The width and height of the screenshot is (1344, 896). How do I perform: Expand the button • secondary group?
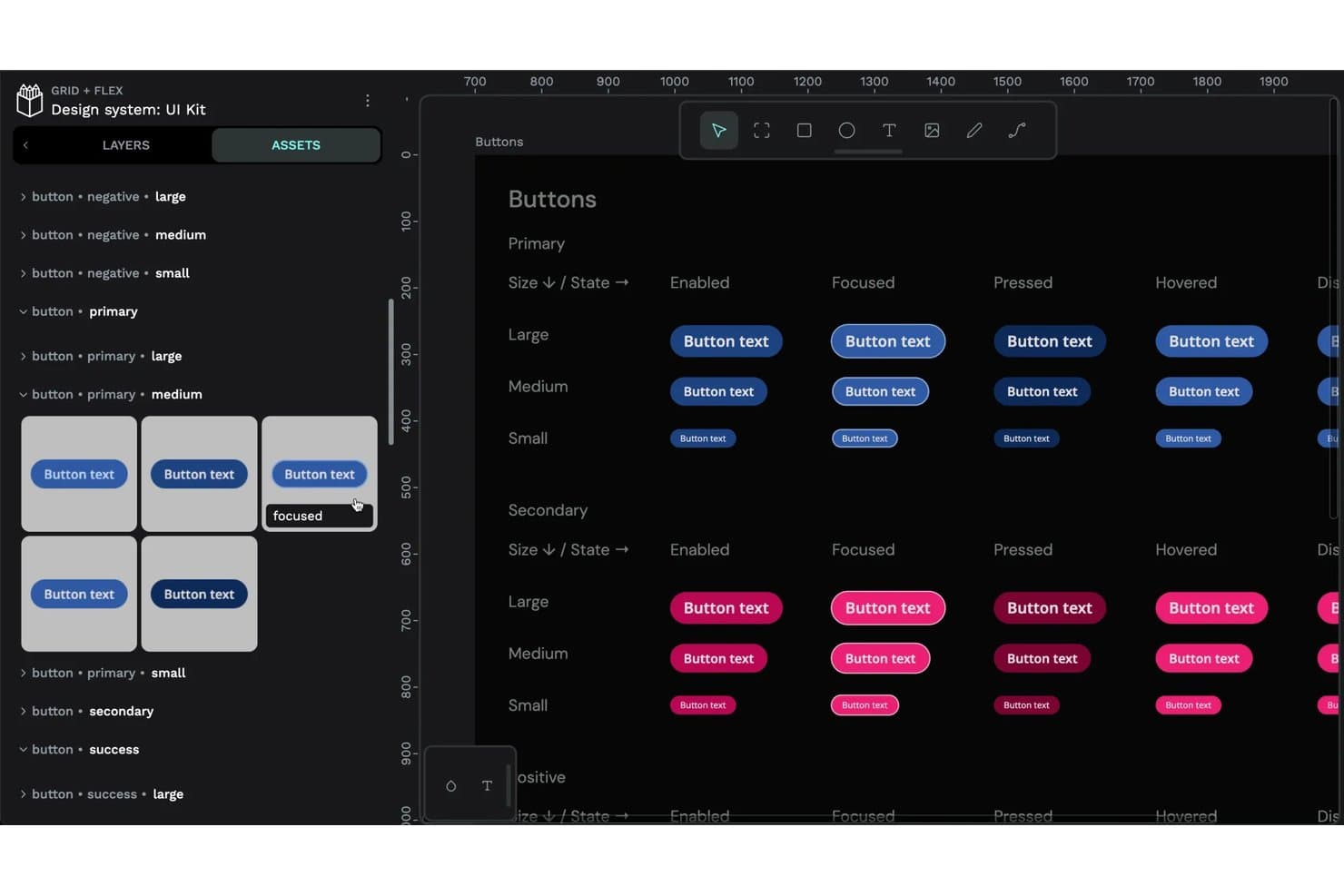[x=86, y=711]
